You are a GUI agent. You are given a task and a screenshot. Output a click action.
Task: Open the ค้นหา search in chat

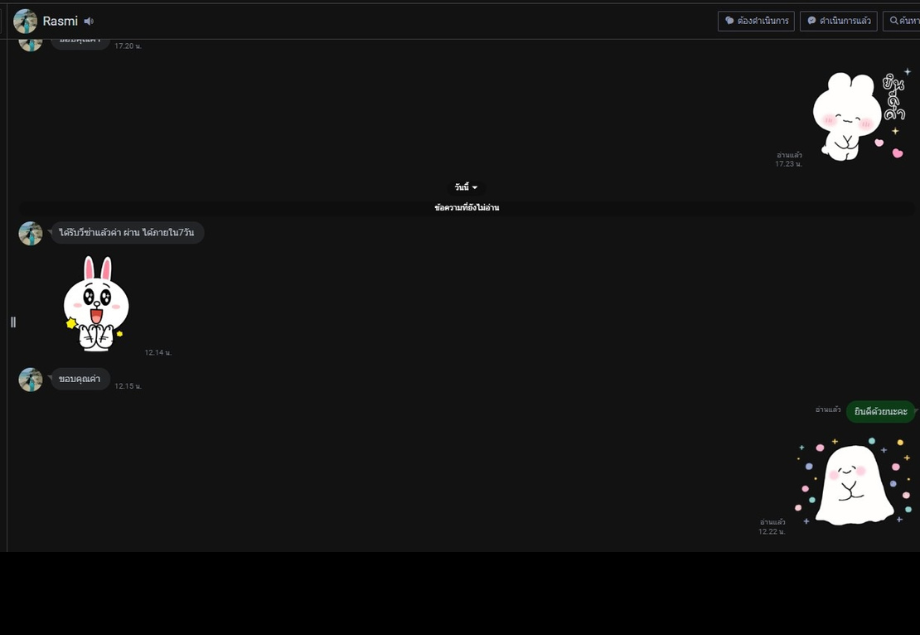click(902, 21)
